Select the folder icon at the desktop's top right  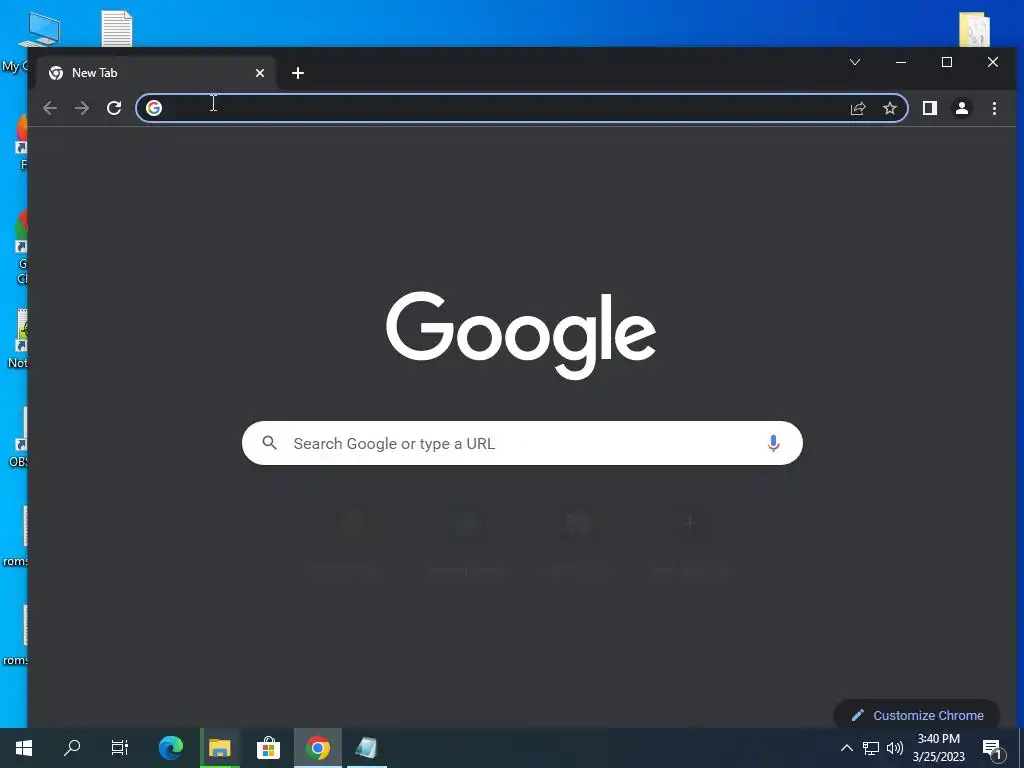pyautogui.click(x=974, y=30)
